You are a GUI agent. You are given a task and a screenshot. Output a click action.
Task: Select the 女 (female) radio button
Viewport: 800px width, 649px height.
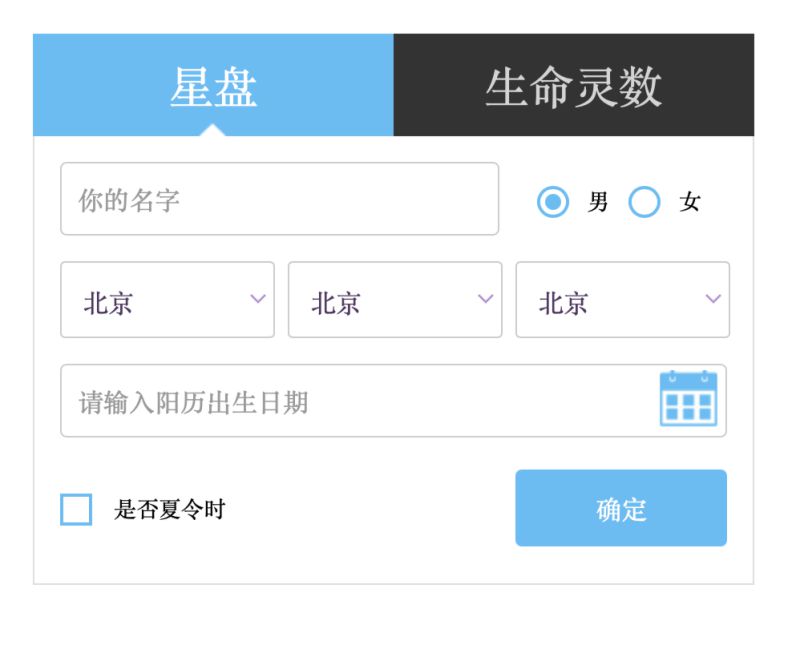(645, 202)
